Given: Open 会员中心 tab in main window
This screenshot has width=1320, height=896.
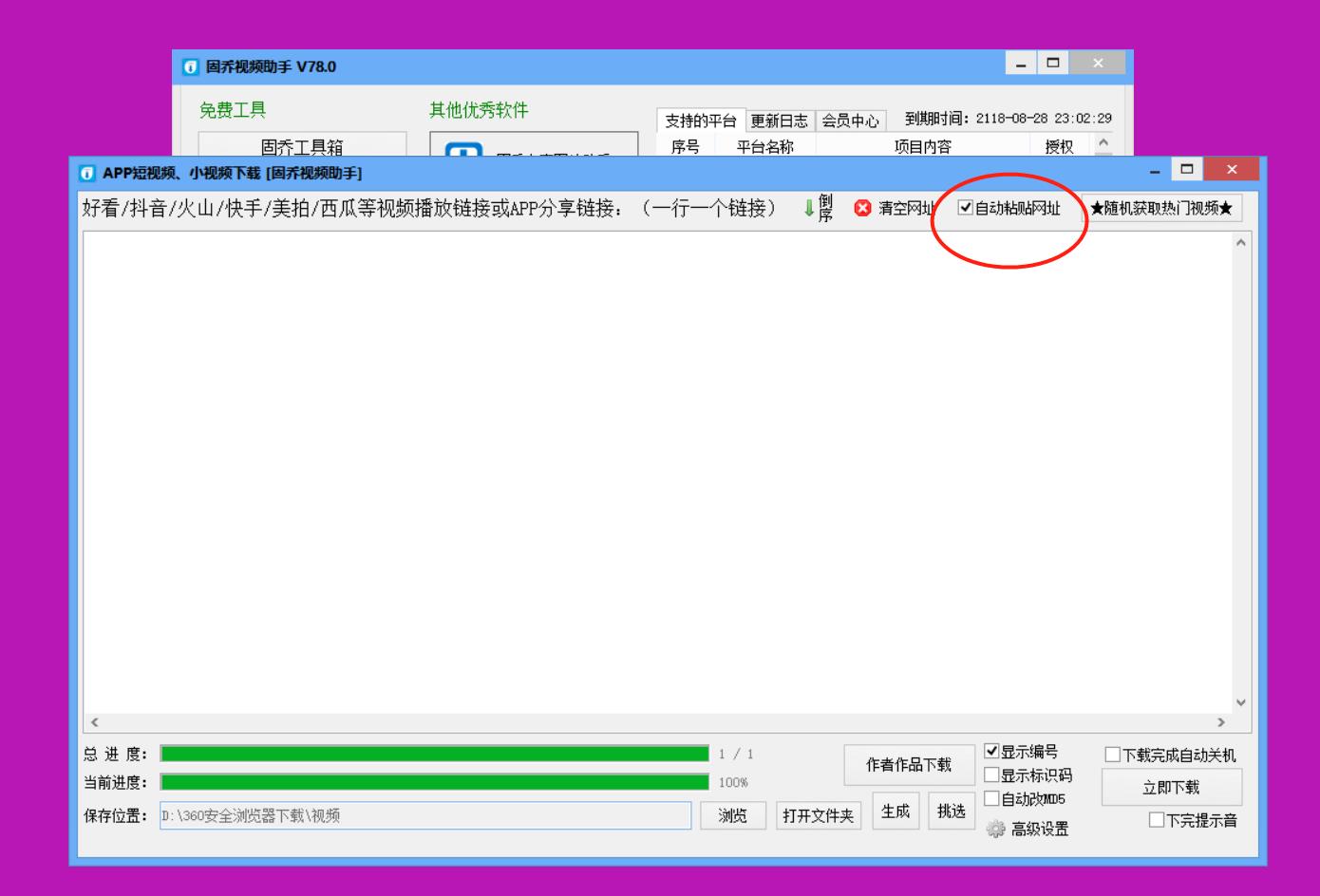Looking at the screenshot, I should [x=850, y=121].
